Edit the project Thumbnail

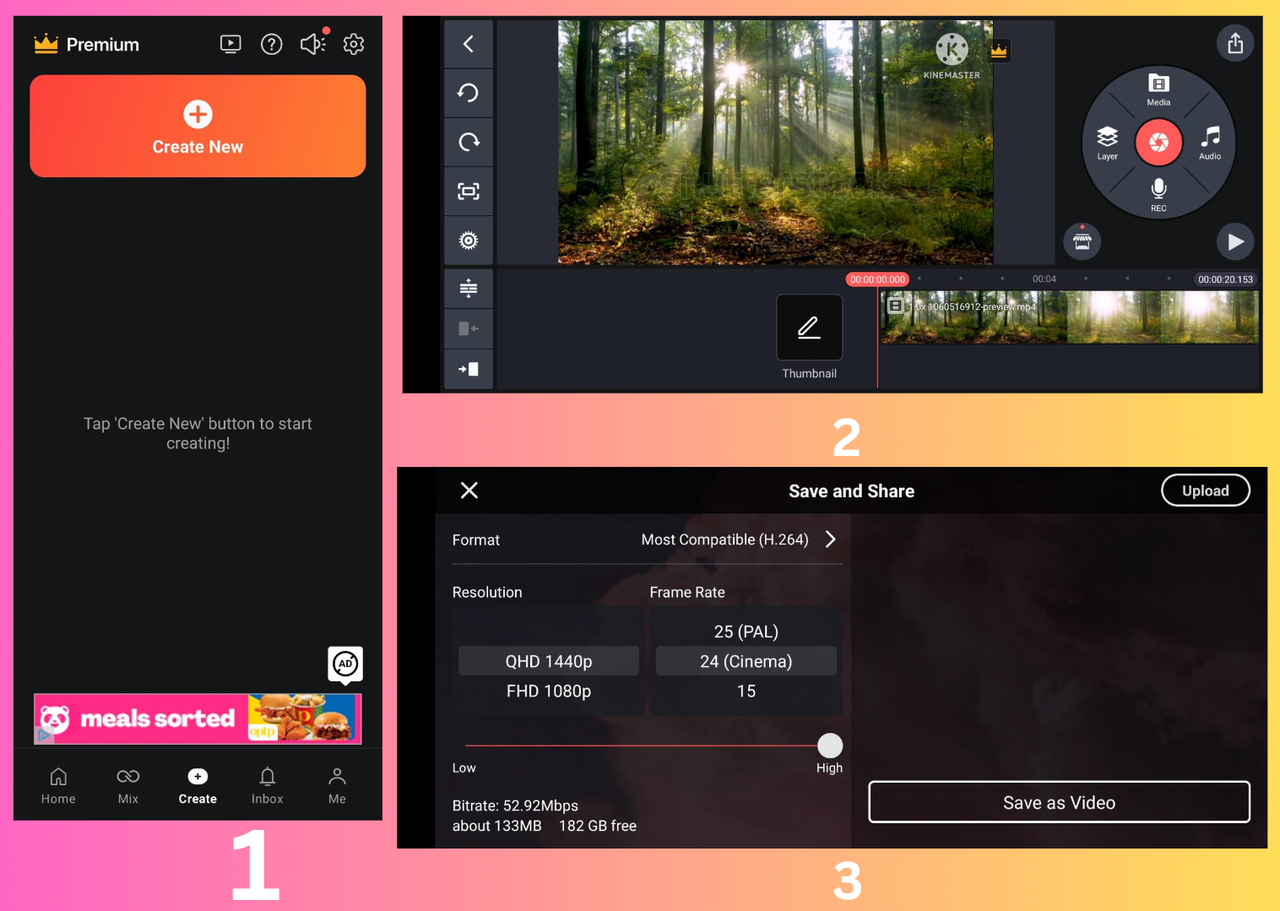click(x=809, y=327)
